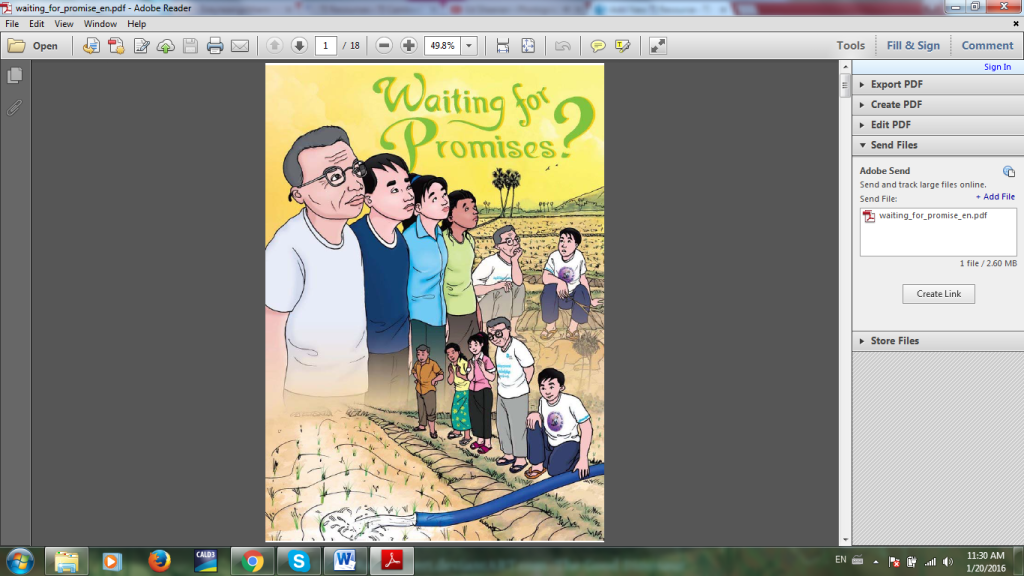This screenshot has height=576, width=1024.
Task: Click the zoom in plus button
Action: [408, 45]
